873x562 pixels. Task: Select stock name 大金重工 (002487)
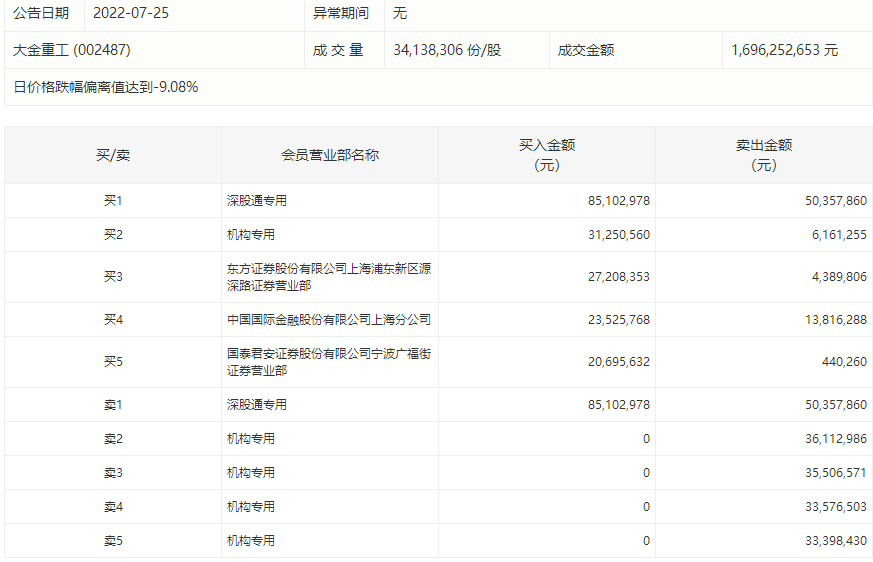(x=72, y=50)
